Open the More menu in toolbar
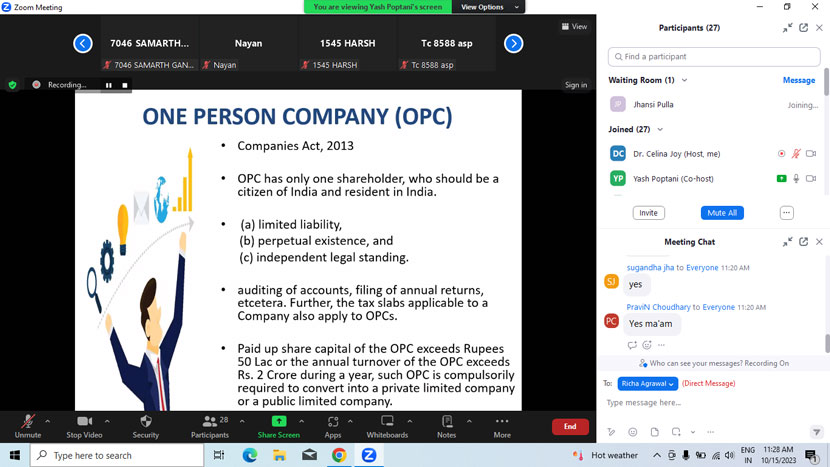830x467 pixels. click(x=502, y=421)
